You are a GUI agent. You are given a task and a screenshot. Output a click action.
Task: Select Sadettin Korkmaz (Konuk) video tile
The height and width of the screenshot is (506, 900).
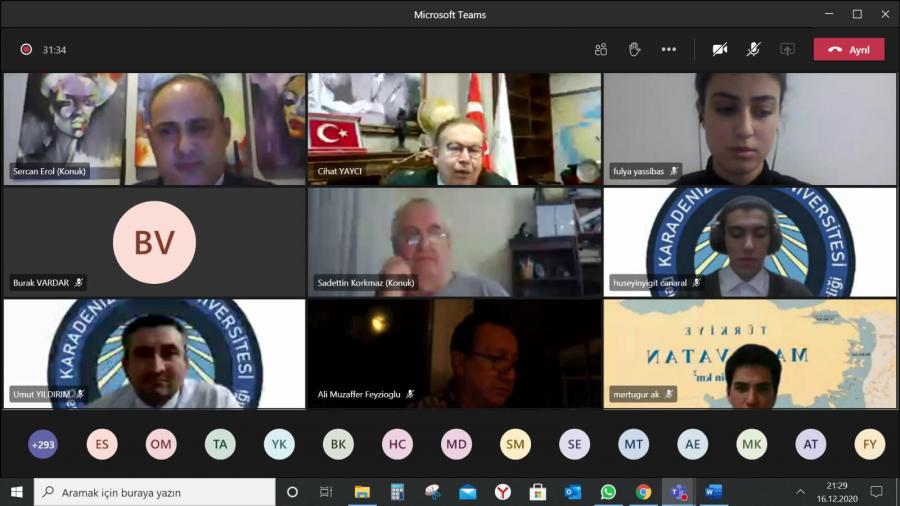pos(454,241)
